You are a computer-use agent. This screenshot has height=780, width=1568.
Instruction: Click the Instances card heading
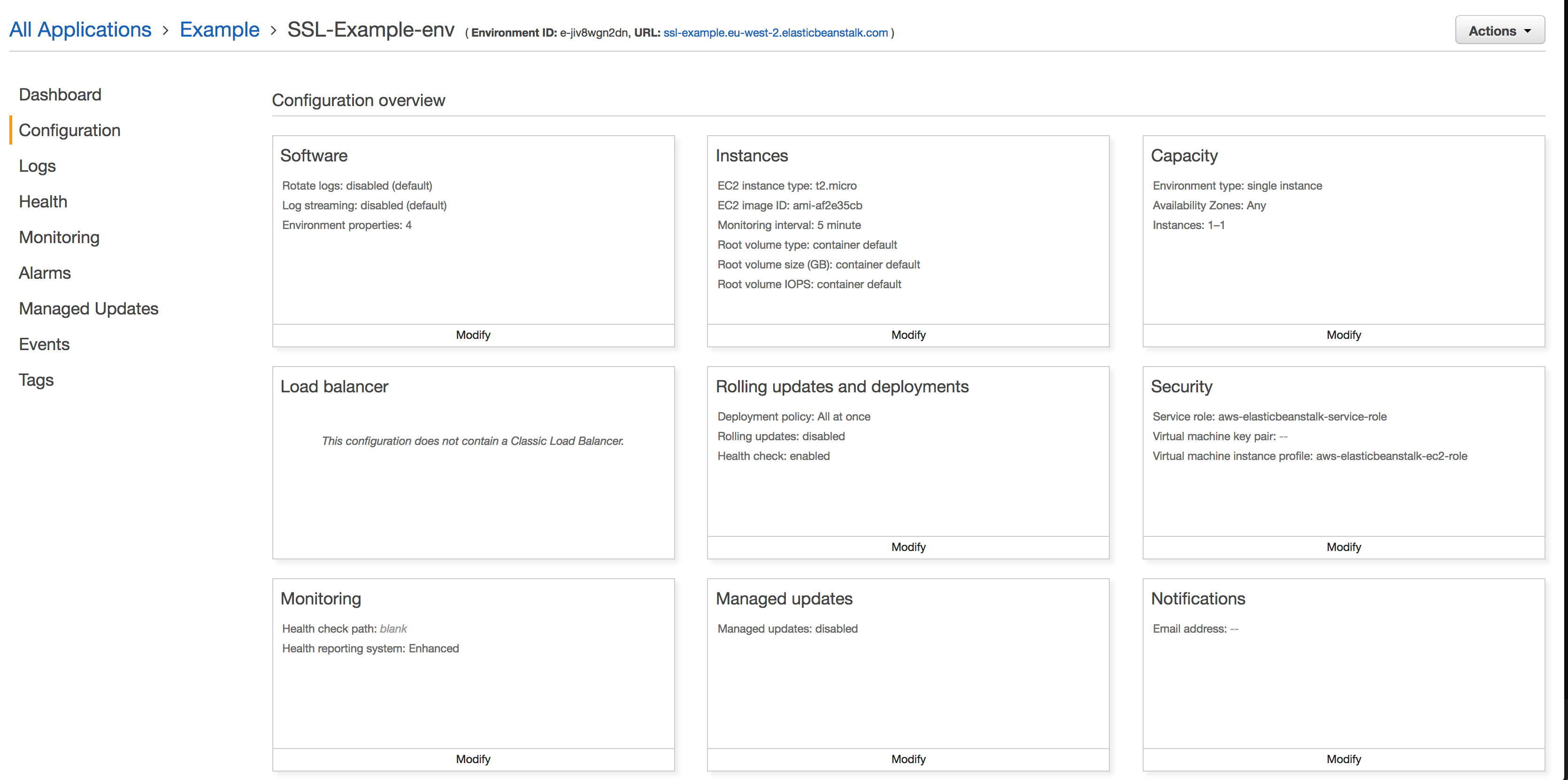coord(752,156)
